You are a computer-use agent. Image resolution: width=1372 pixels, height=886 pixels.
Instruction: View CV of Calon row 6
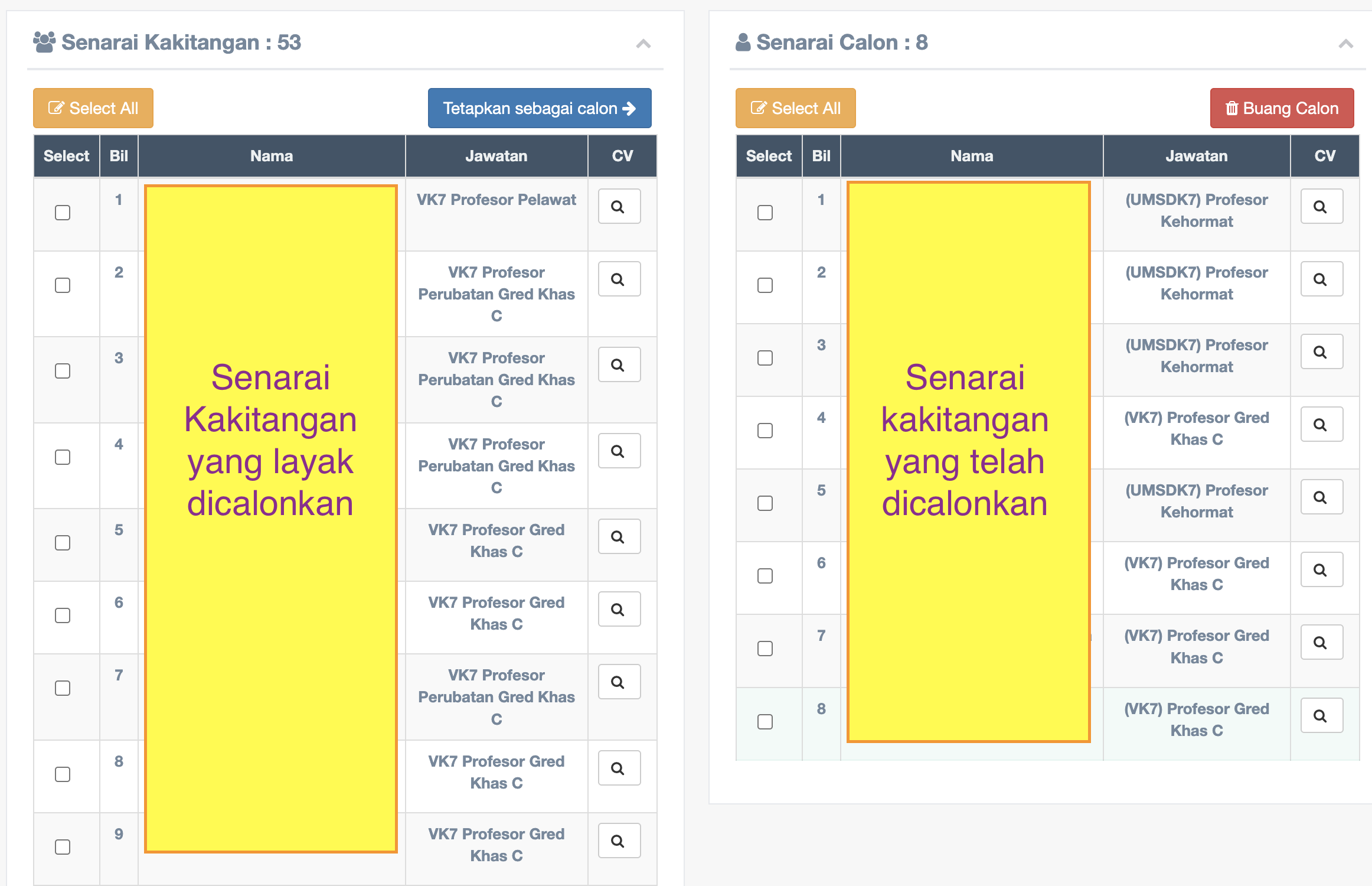point(1321,570)
